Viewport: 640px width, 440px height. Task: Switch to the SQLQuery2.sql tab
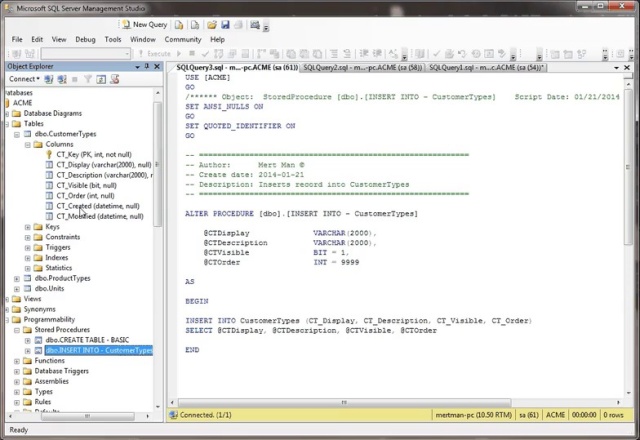(362, 67)
